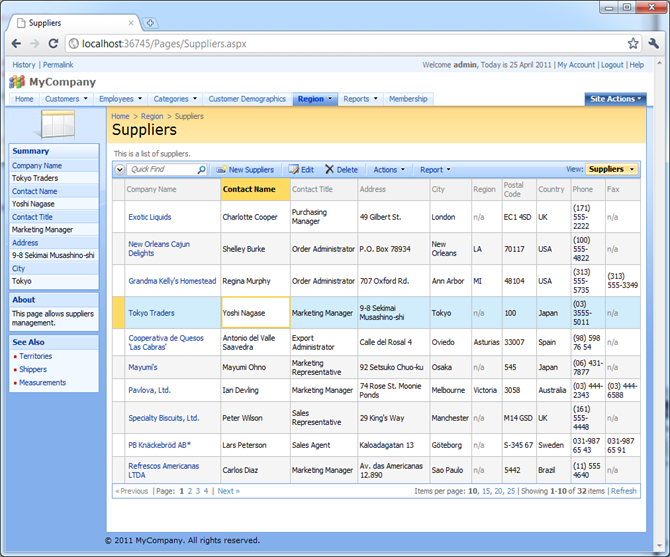The image size is (670, 557).
Task: Click the MyCompany logo icon
Action: coord(17,82)
